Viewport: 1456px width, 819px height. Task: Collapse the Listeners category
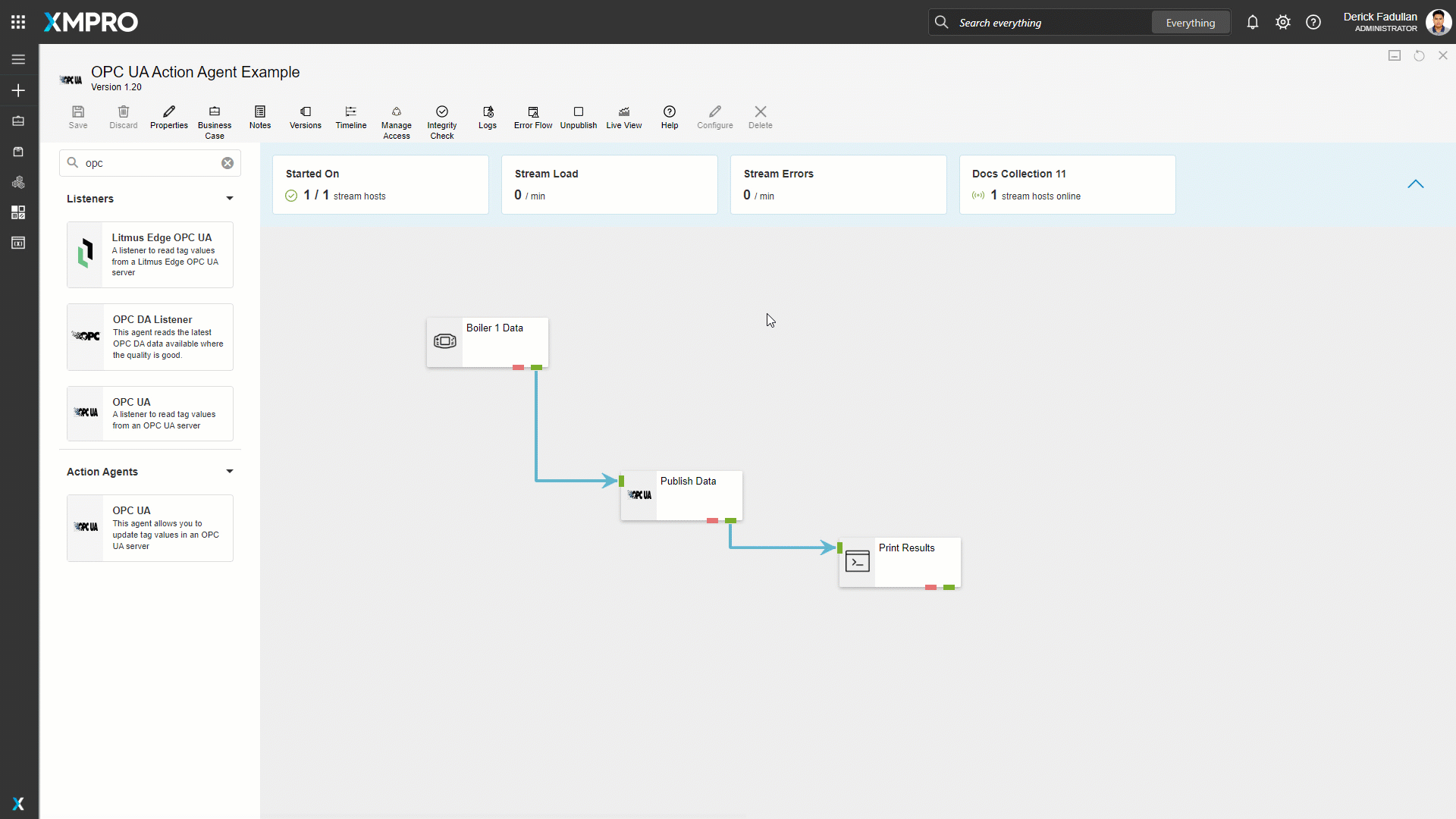coord(229,199)
